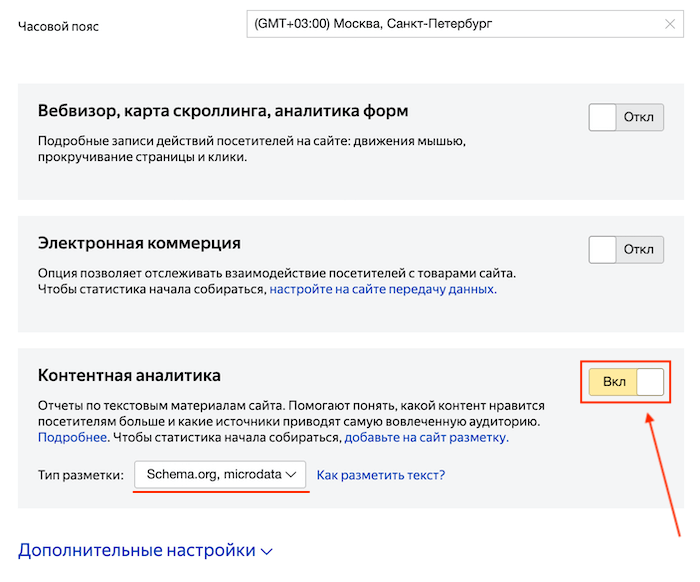The image size is (700, 582).
Task: Open the 'настройте на сайте передачу данных' link
Action: (382, 289)
